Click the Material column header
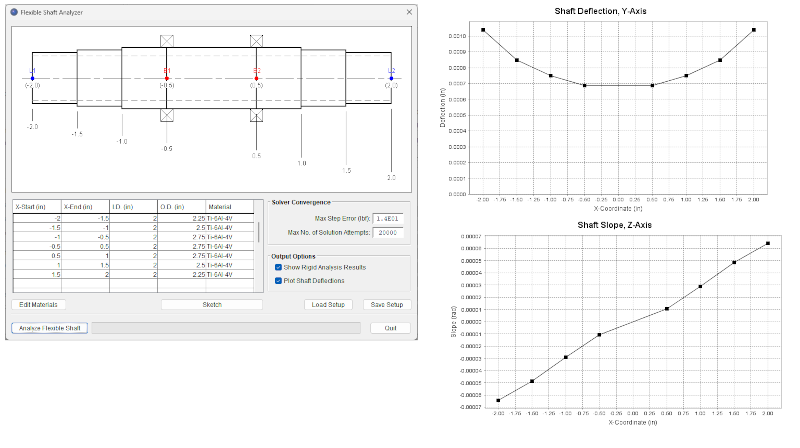Screen dimensions: 800x448 [218, 207]
